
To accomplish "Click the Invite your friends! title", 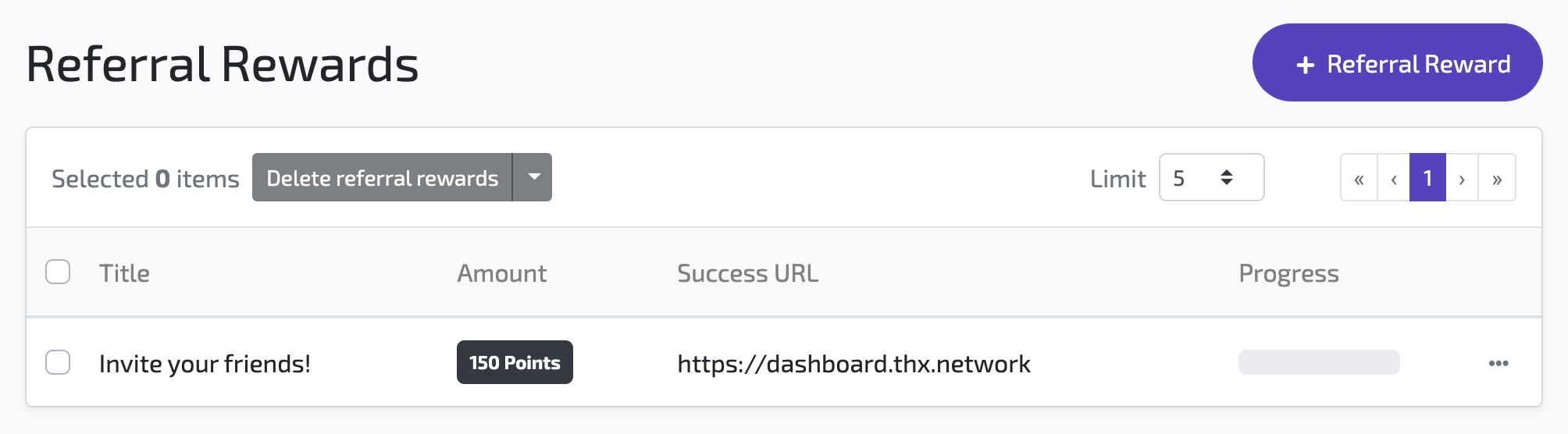I will [x=205, y=364].
